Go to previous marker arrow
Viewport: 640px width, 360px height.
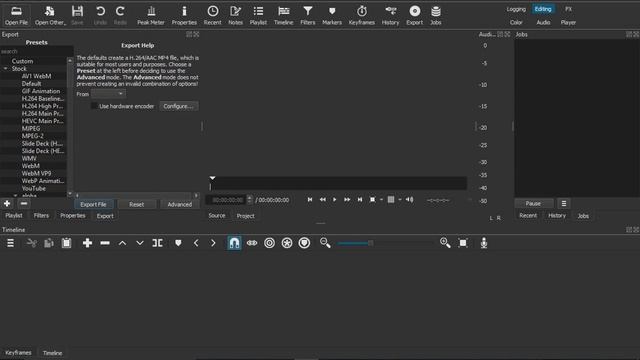pyautogui.click(x=196, y=243)
